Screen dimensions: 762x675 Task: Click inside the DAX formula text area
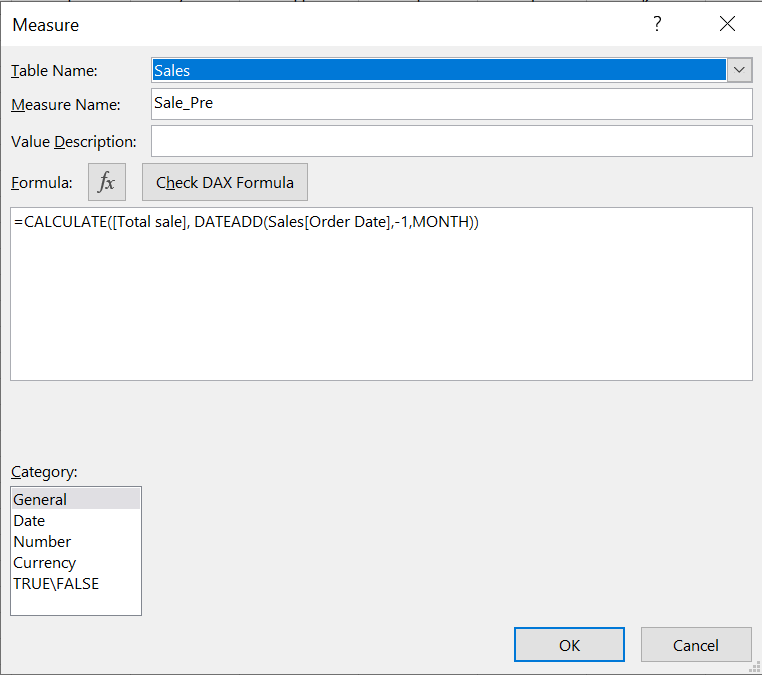coord(381,300)
